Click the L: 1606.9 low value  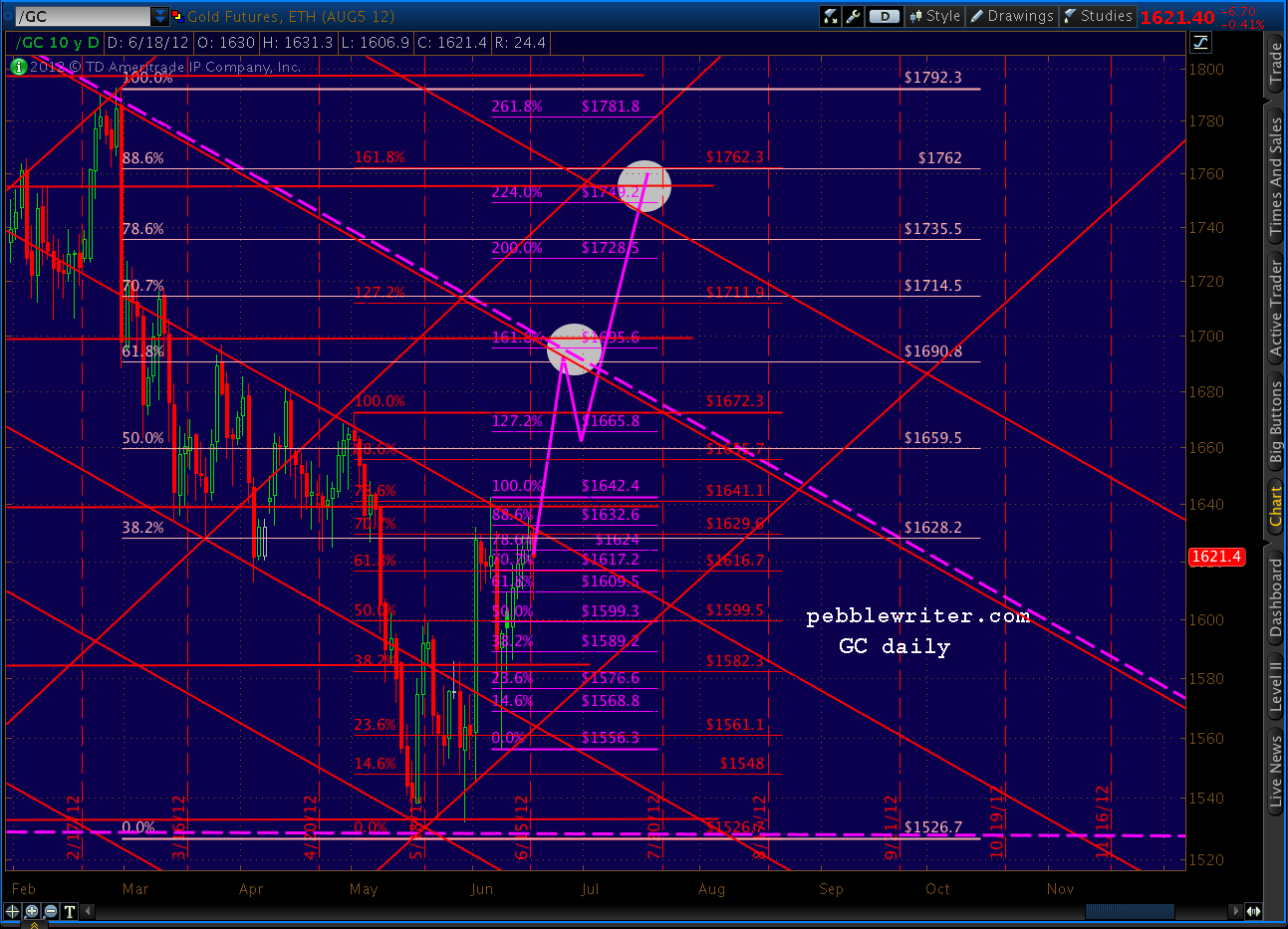[374, 43]
